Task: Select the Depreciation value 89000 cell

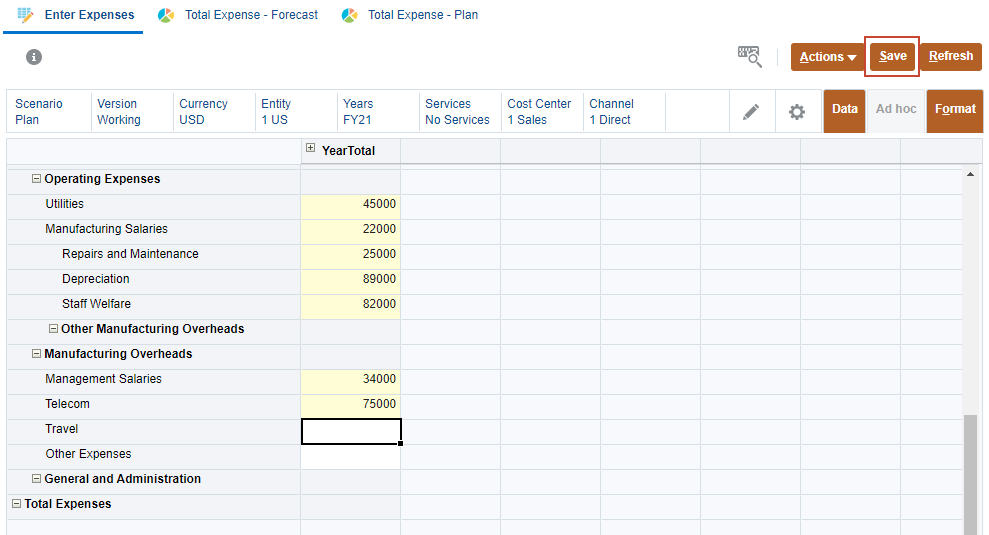Action: (351, 282)
